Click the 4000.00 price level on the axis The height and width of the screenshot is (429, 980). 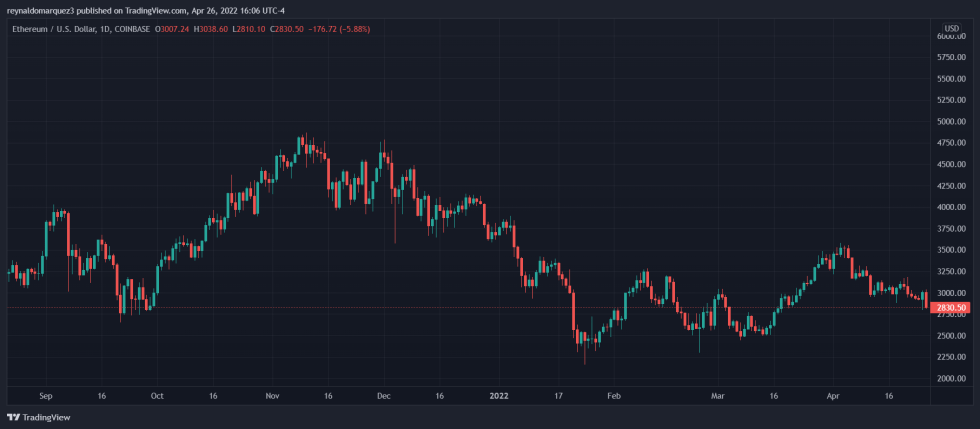(x=951, y=207)
